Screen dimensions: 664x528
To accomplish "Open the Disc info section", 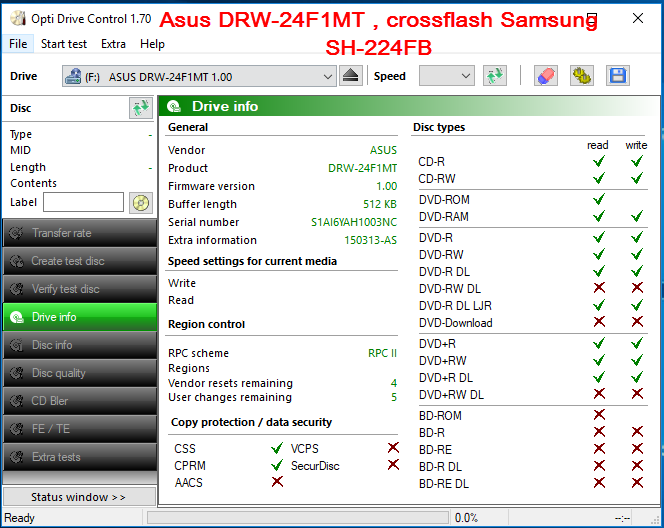I will [80, 345].
